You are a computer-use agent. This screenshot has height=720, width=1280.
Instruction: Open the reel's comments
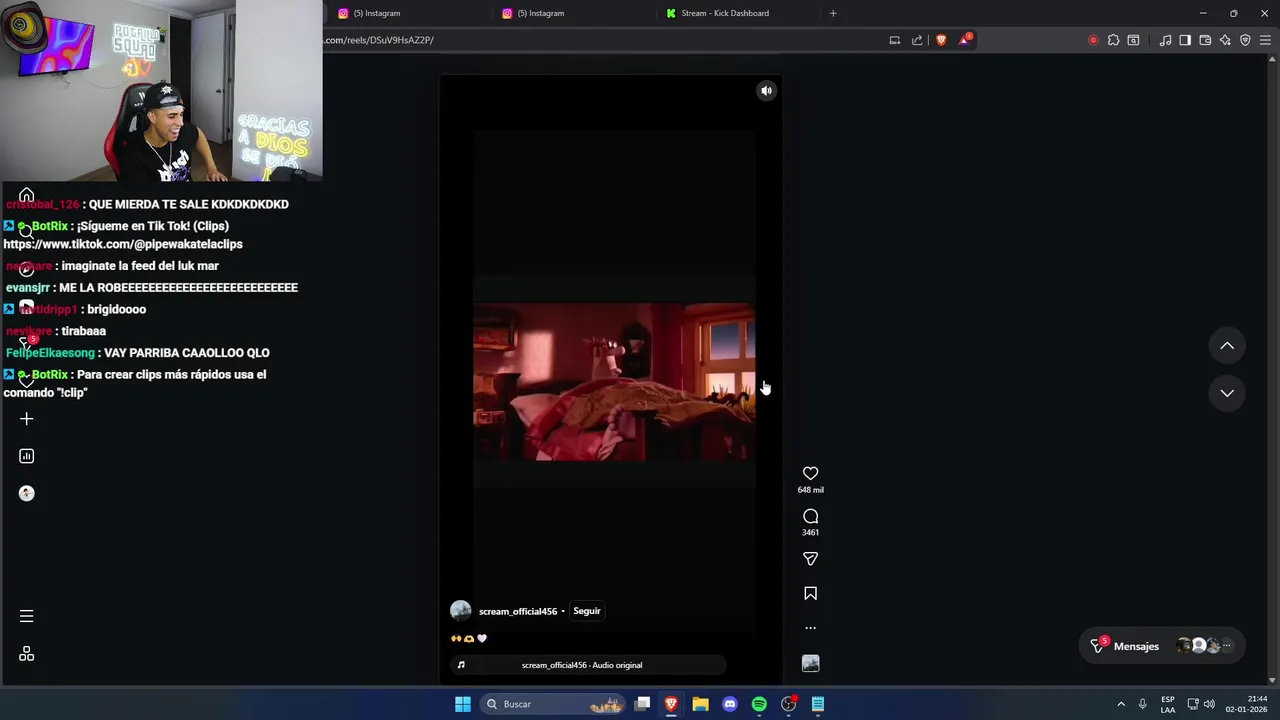810,516
